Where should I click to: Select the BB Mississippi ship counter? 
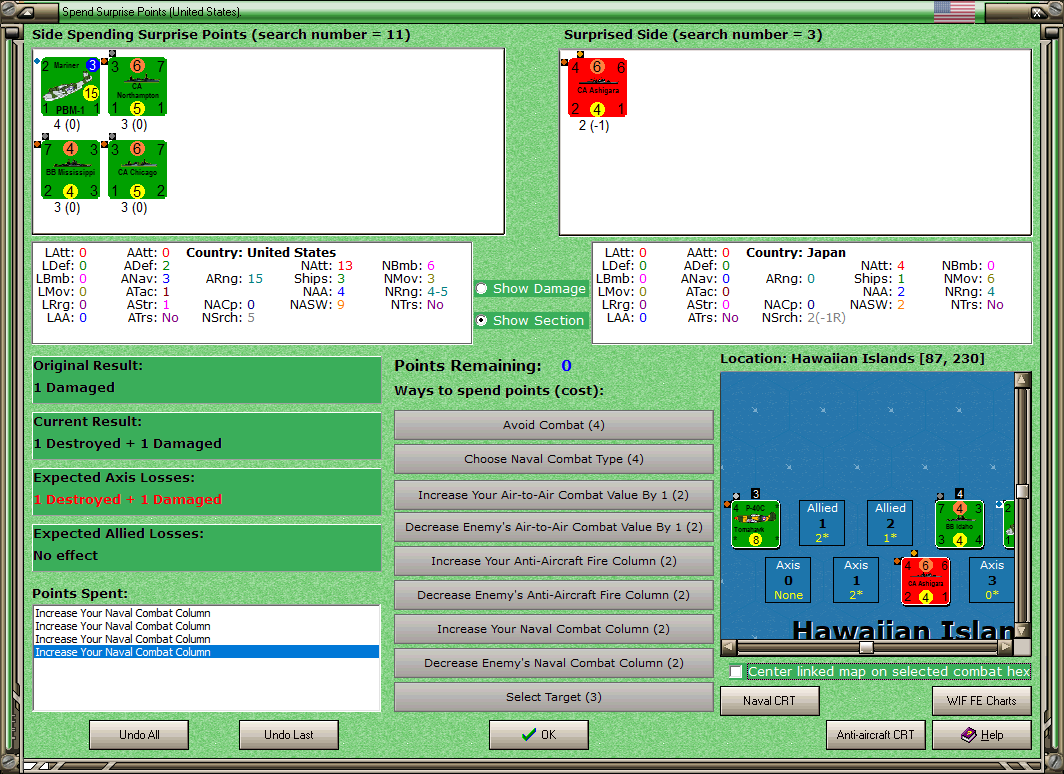coord(71,170)
